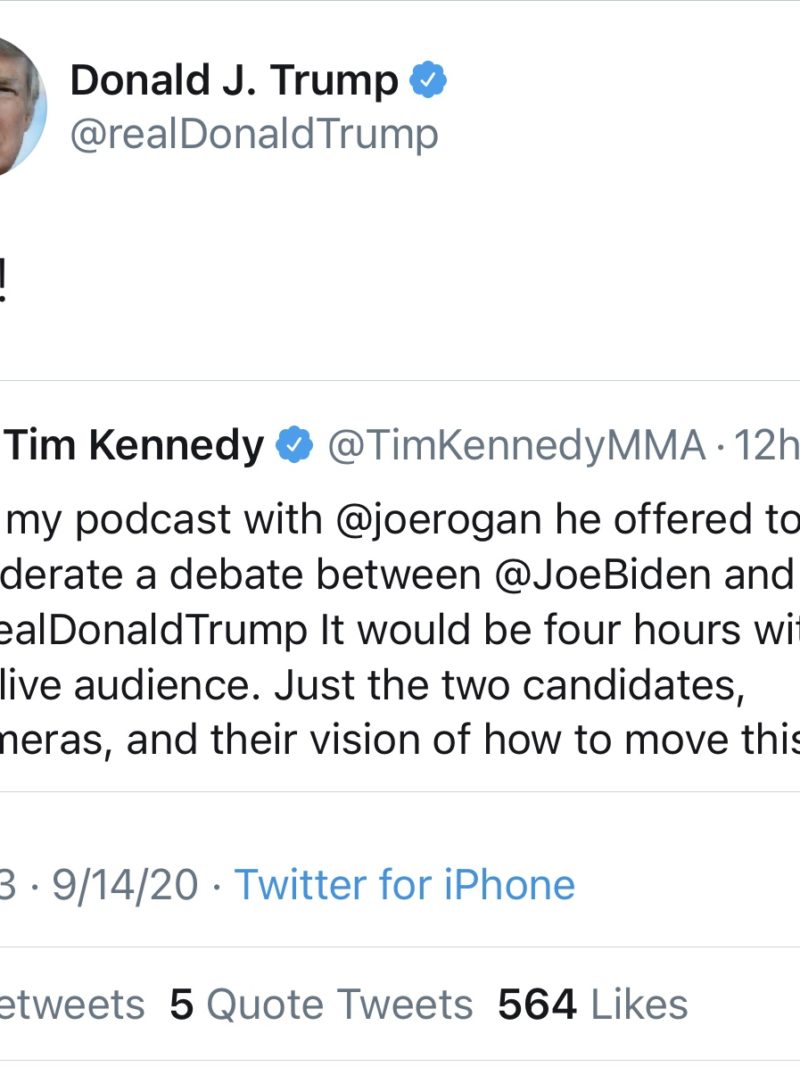Click the blue verified badge beside Donald J. Trump
Viewport: 800px width, 1067px height.
(x=429, y=80)
